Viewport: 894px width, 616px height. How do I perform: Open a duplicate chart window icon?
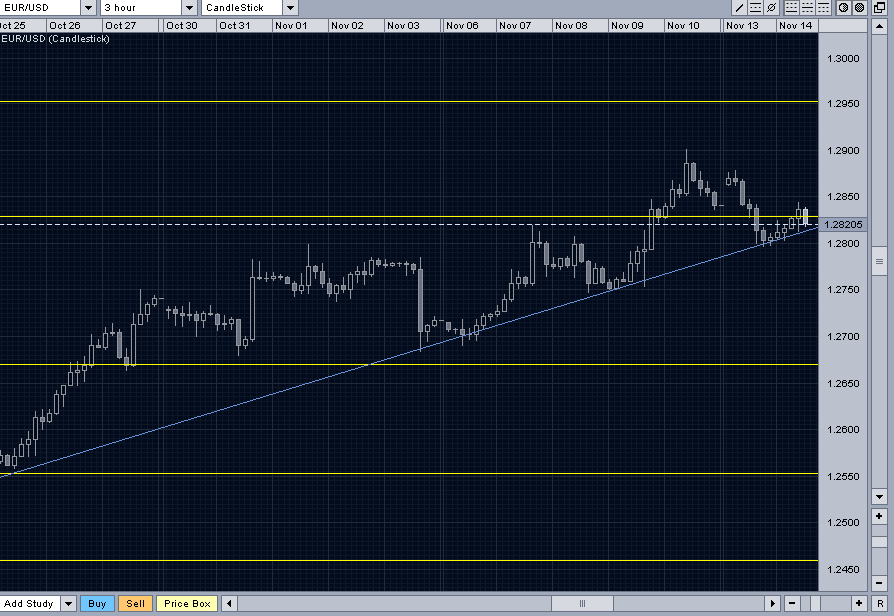pyautogui.click(x=880, y=7)
